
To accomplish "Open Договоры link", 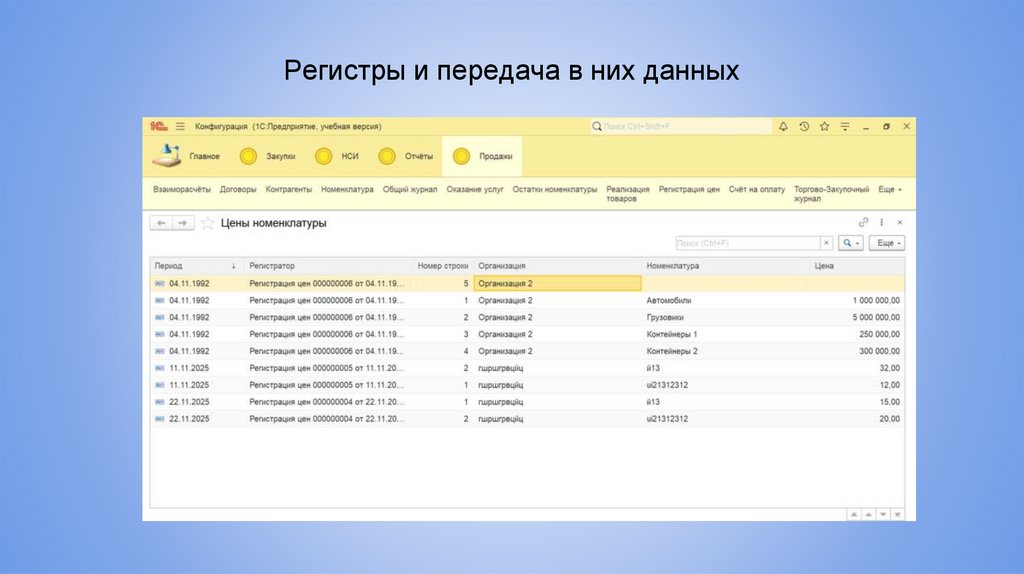I will point(238,189).
